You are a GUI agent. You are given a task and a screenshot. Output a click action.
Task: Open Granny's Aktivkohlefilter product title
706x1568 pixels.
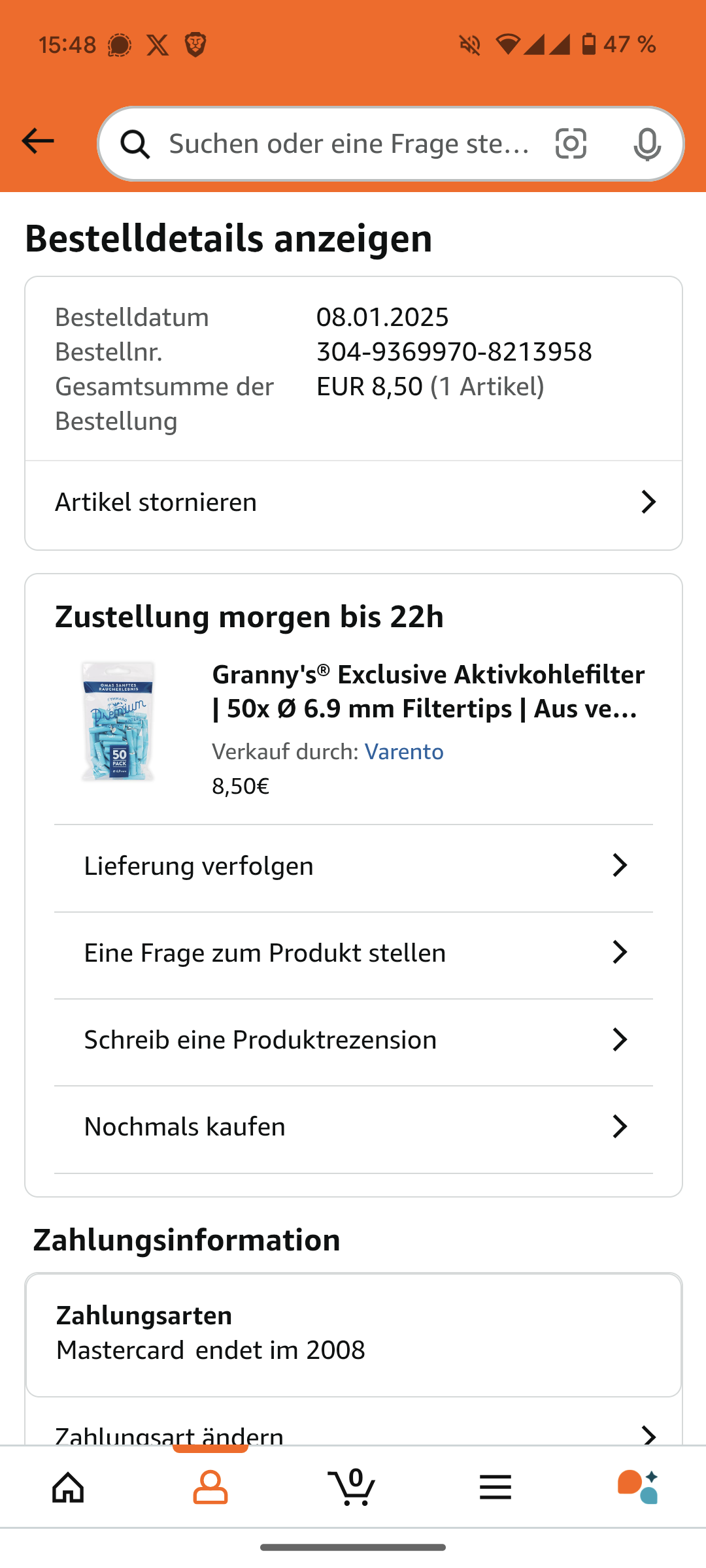click(x=428, y=691)
